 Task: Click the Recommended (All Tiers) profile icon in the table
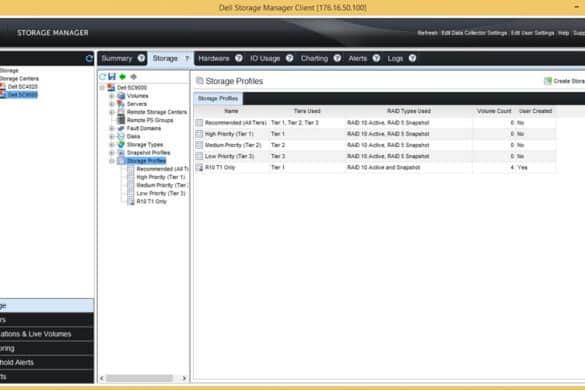pos(200,123)
